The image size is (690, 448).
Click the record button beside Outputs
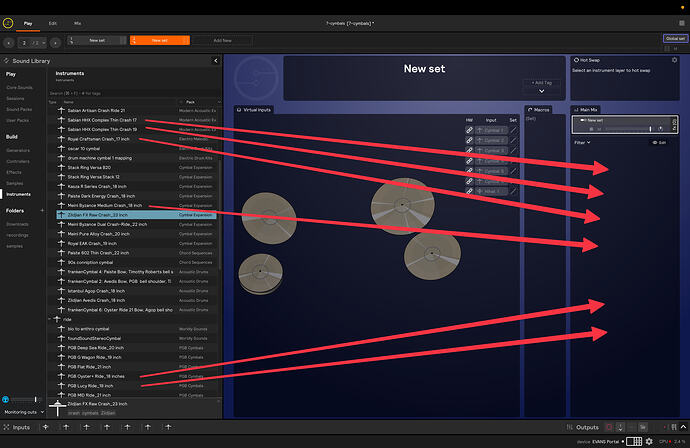tap(609, 427)
